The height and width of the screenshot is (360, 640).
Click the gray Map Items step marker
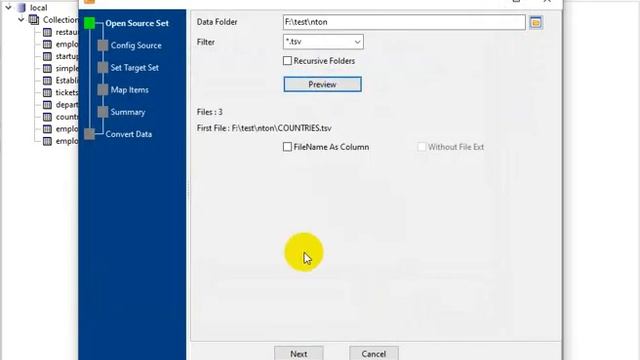click(103, 90)
